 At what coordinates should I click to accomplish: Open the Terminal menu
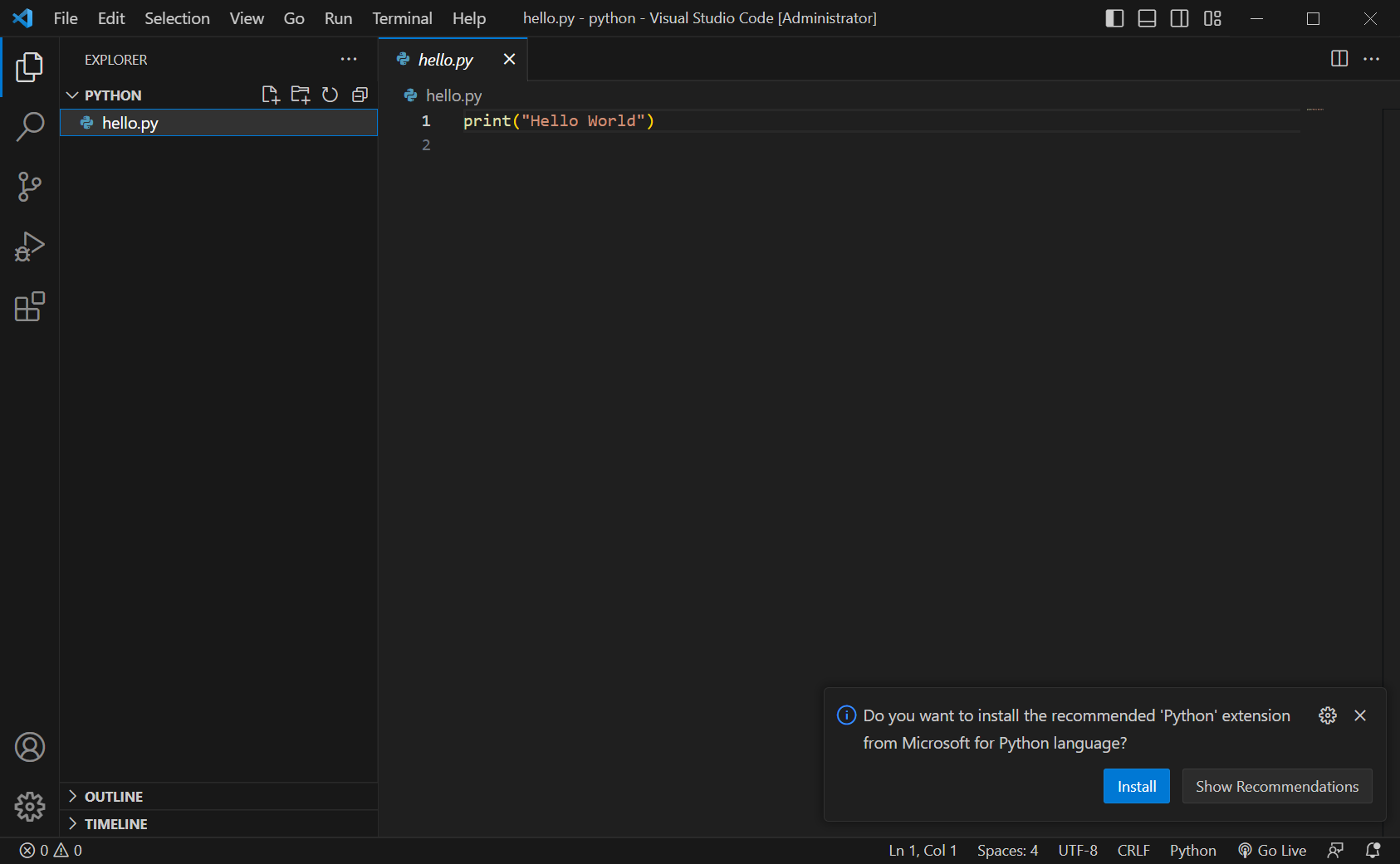click(402, 18)
